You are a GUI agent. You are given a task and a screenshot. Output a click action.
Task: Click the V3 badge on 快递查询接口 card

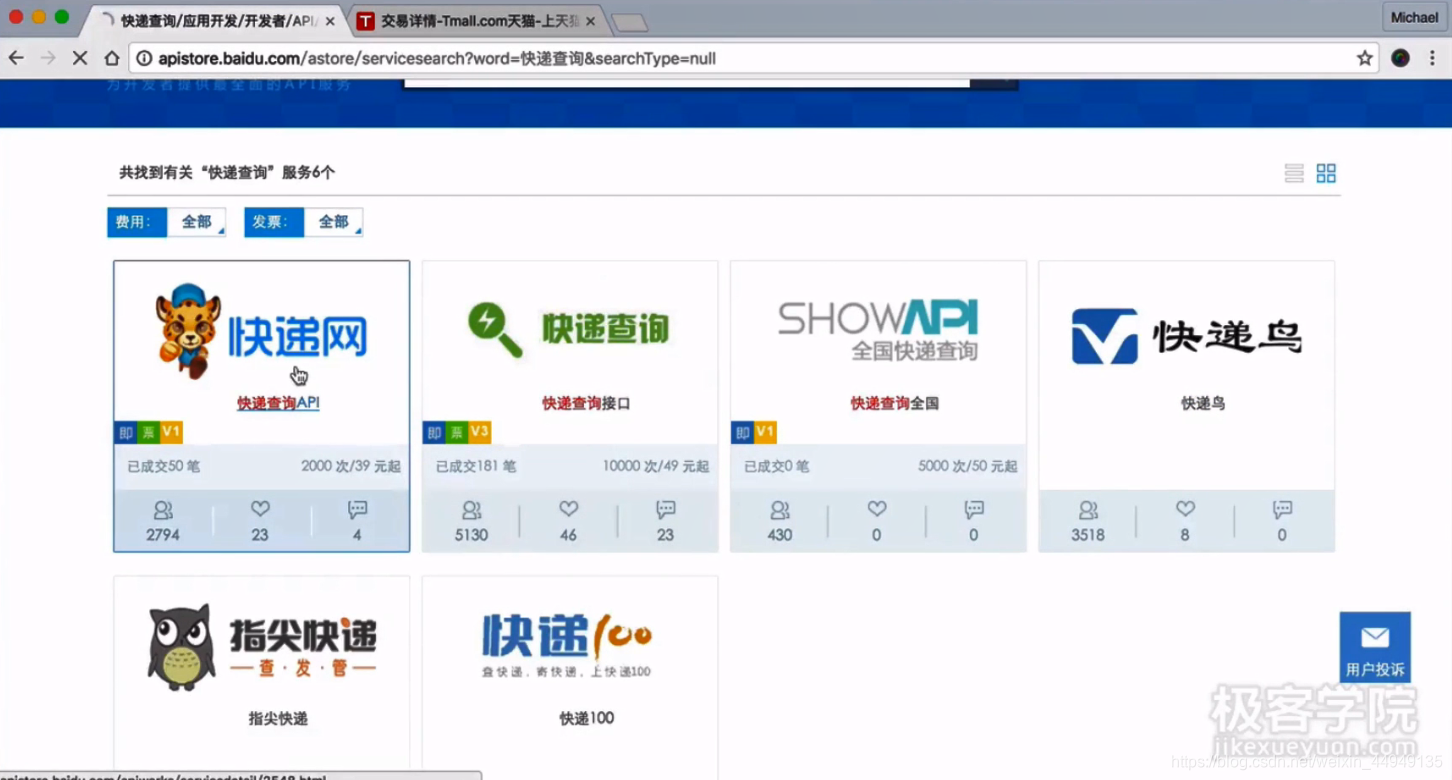click(x=479, y=432)
